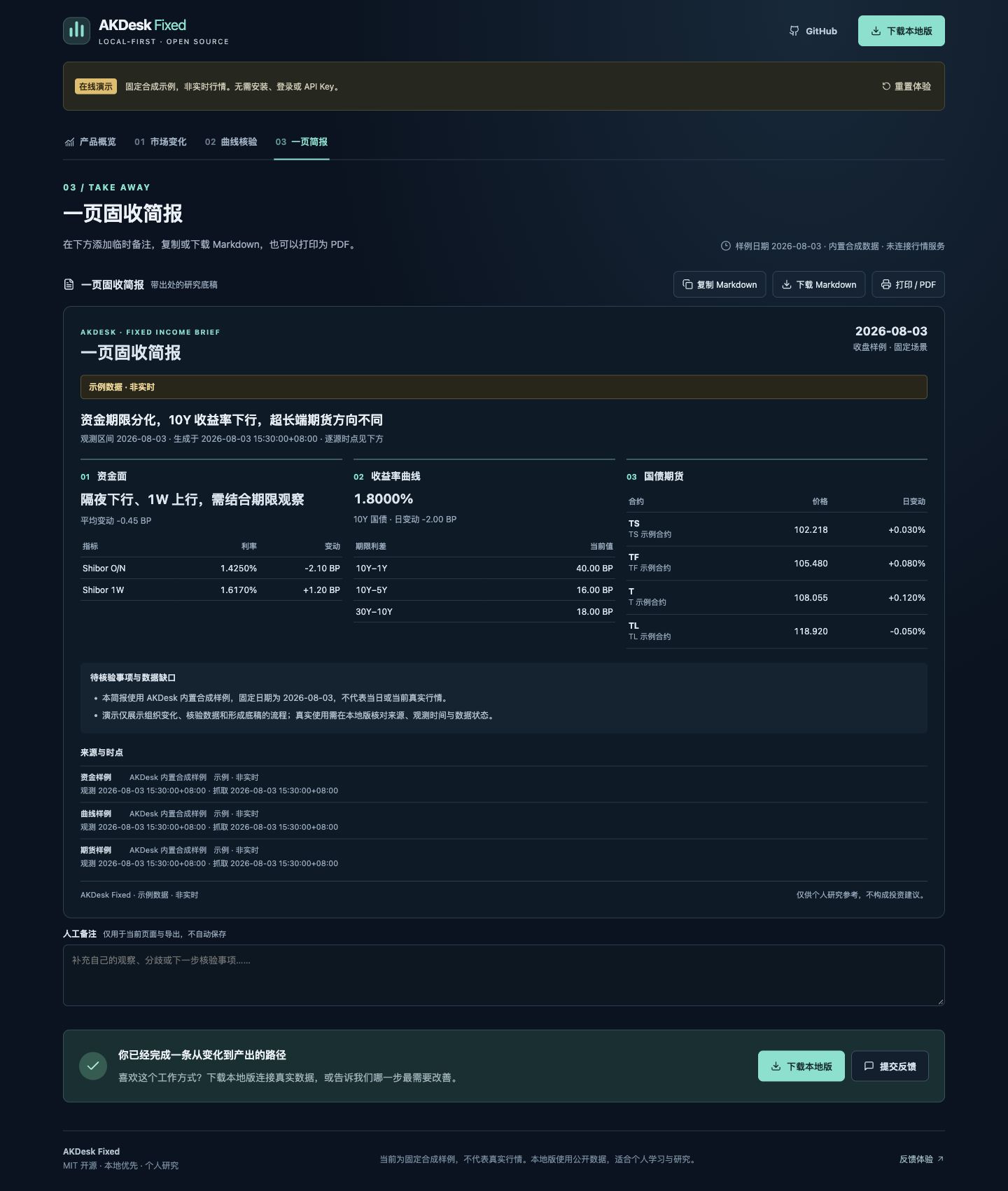This screenshot has height=1191, width=1008.
Task: Click the Shibor 1W rate 1.6170%
Action: 239,590
